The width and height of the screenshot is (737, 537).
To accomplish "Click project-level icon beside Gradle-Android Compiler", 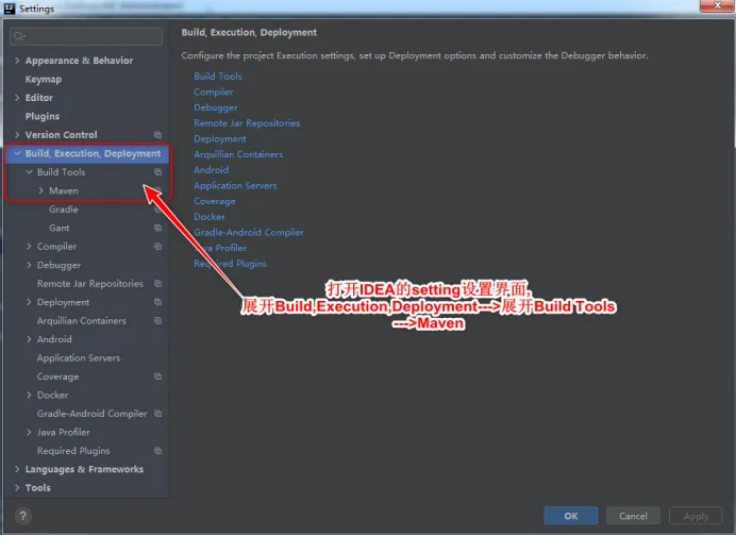I will (158, 414).
